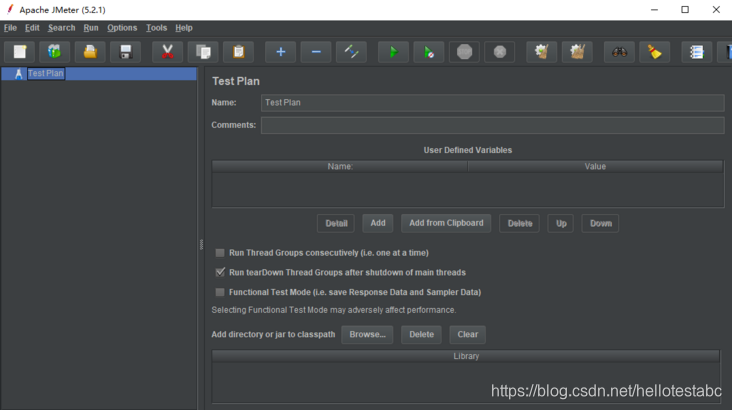This screenshot has width=732, height=410.
Task: Open the Search menu
Action: [x=62, y=28]
